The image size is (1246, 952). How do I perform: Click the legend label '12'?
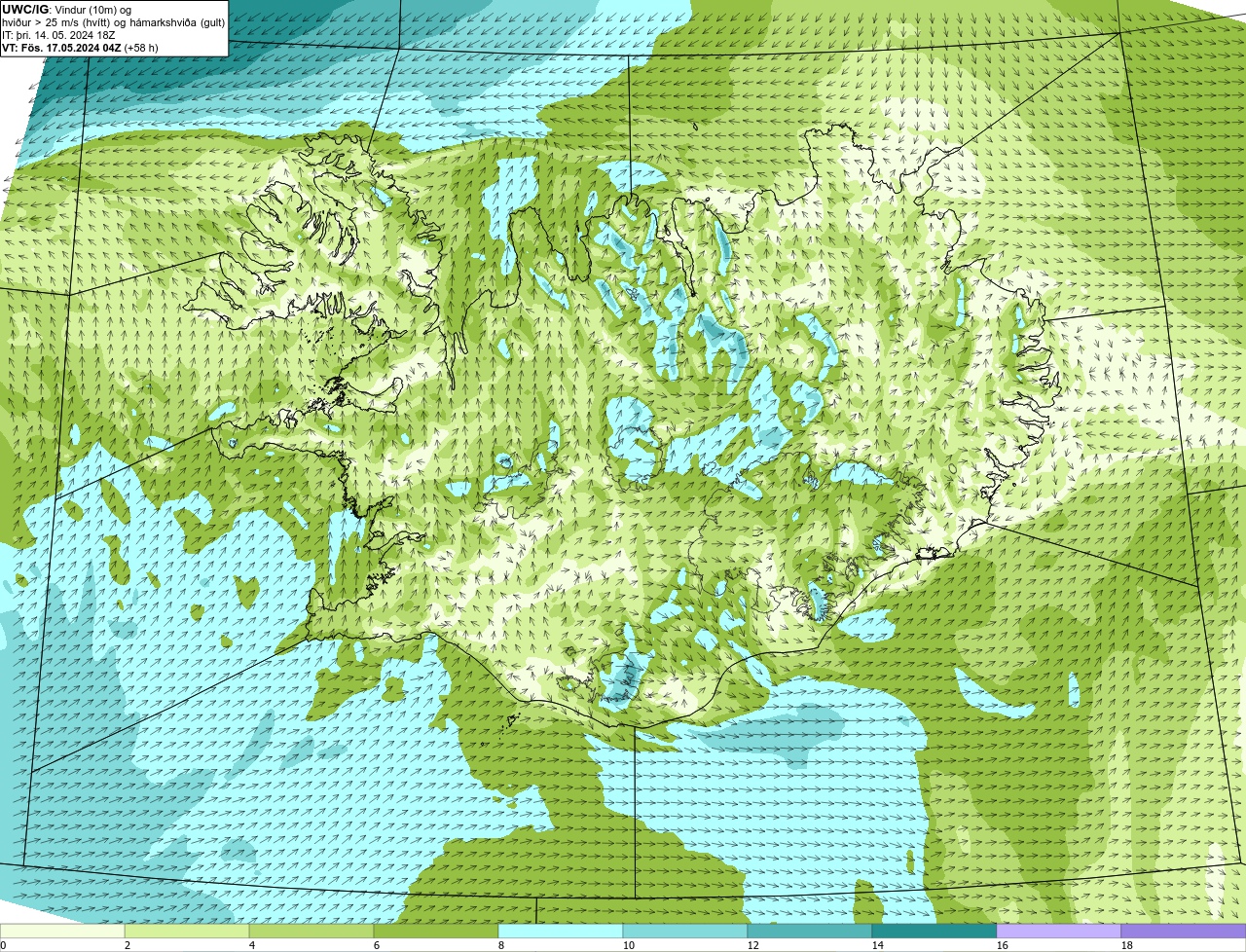click(x=752, y=945)
